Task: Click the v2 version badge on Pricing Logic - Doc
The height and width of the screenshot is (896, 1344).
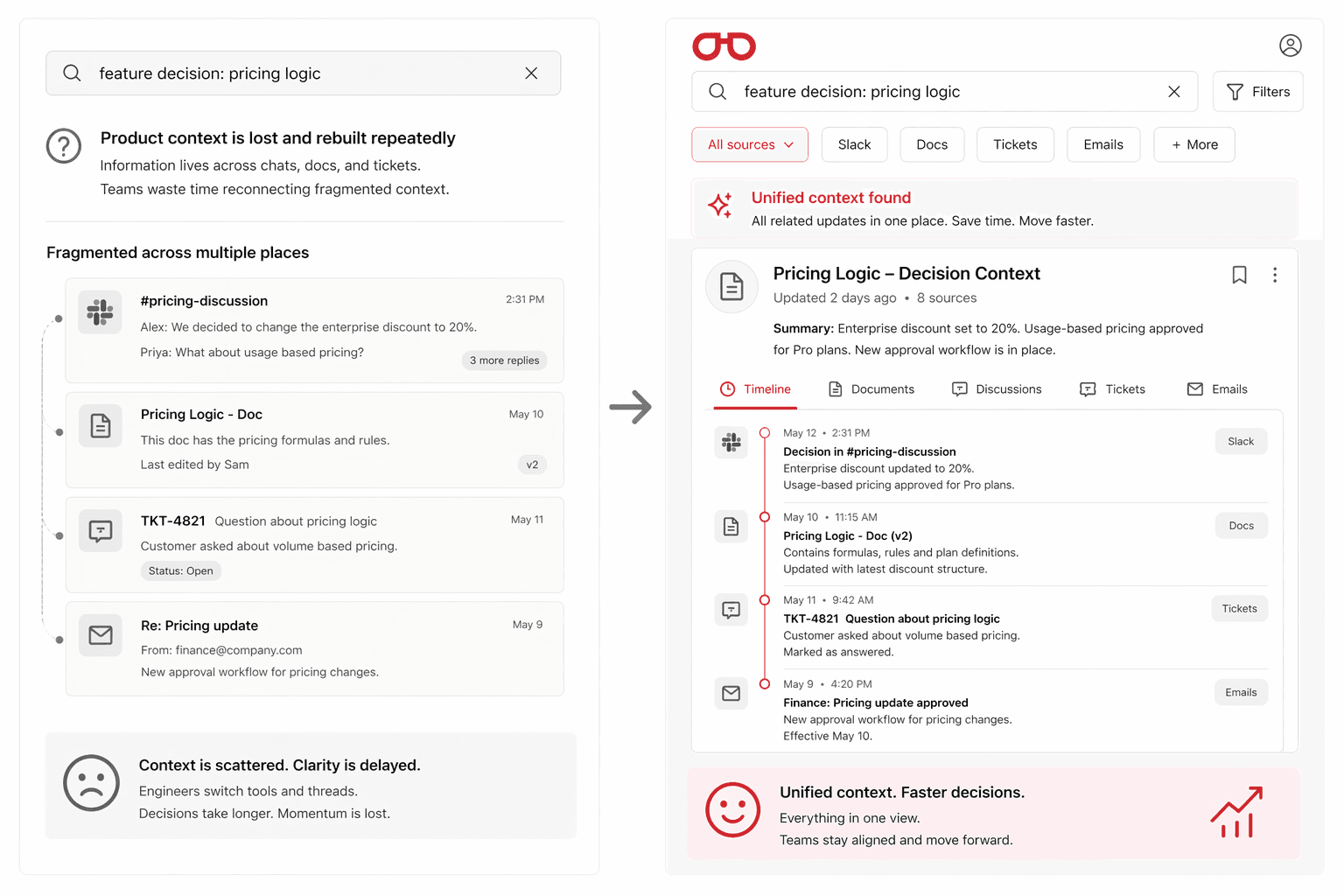Action: pyautogui.click(x=532, y=465)
